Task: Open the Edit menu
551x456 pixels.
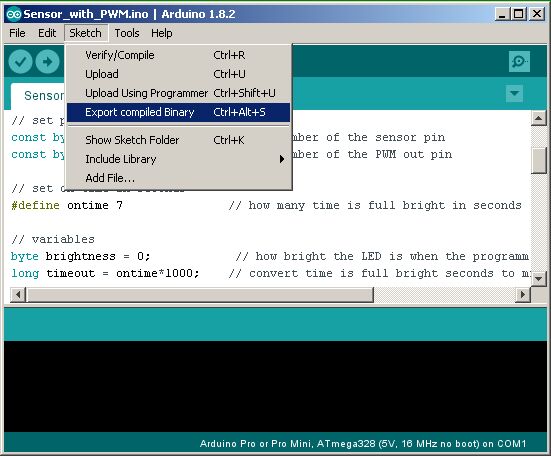Action: tap(47, 33)
